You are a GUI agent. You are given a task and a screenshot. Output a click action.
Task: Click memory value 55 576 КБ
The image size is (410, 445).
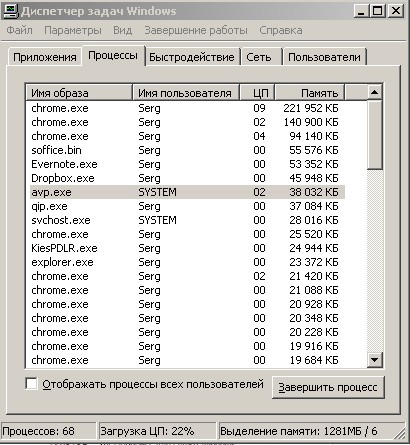click(x=314, y=150)
